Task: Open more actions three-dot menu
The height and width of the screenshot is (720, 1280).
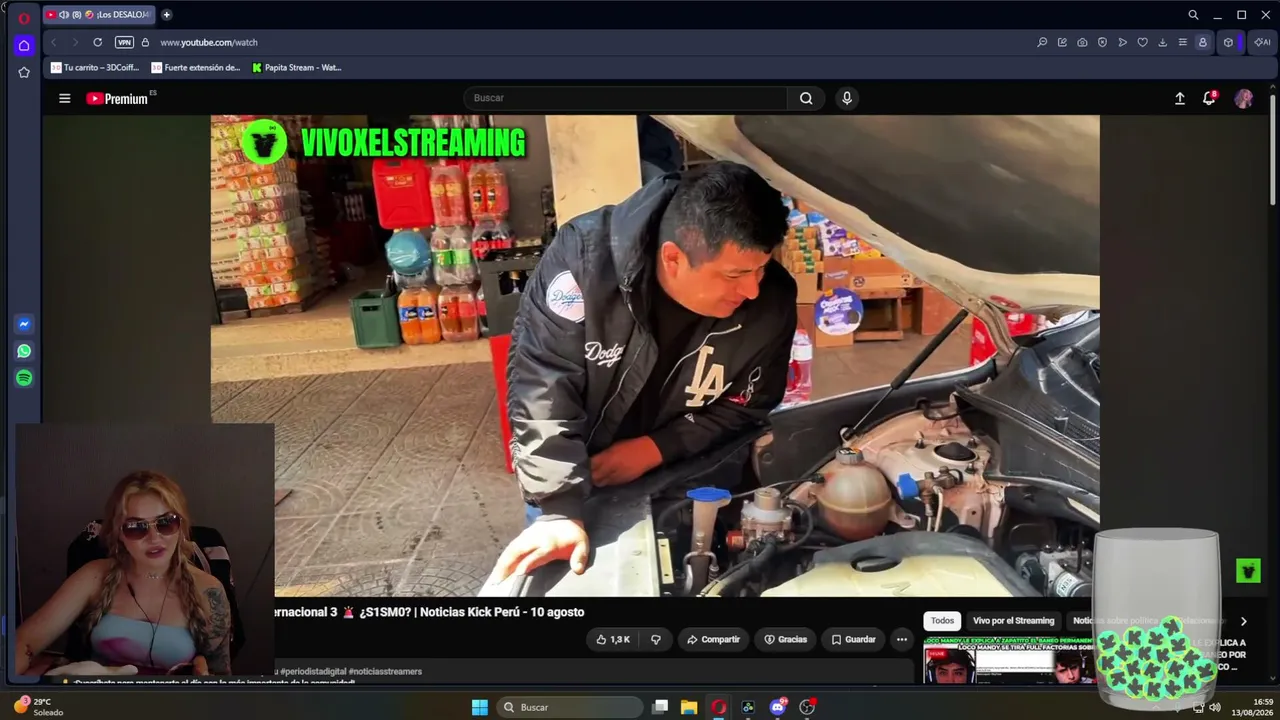Action: click(902, 639)
